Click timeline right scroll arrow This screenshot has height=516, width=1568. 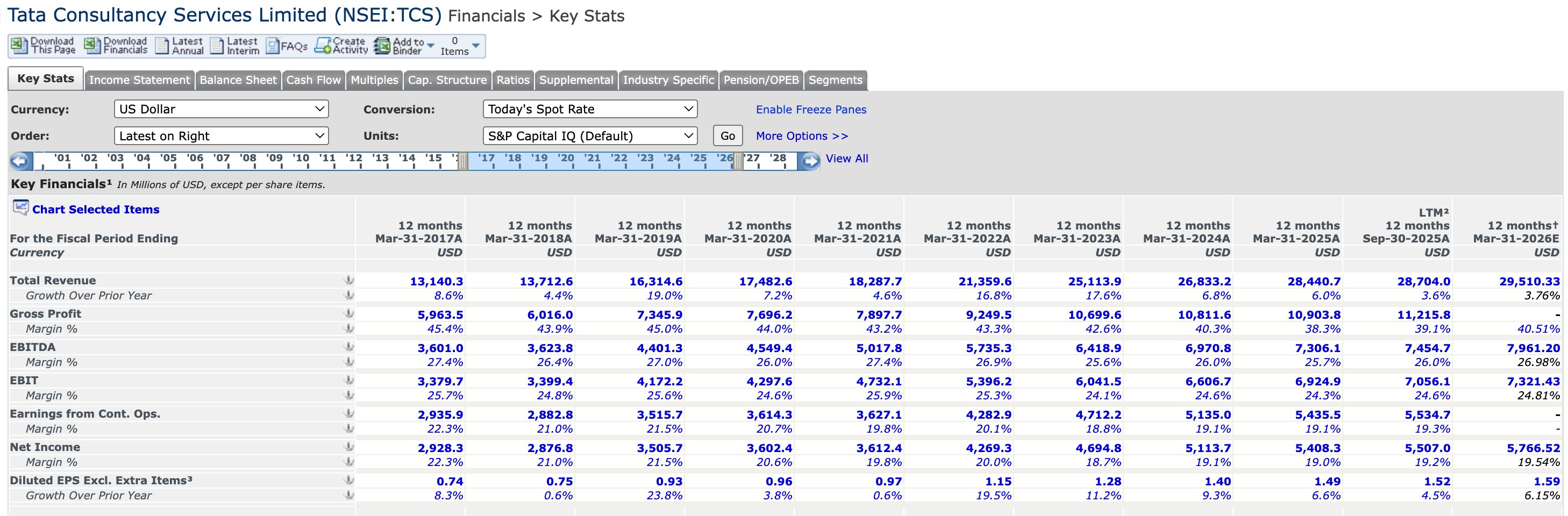pos(809,161)
